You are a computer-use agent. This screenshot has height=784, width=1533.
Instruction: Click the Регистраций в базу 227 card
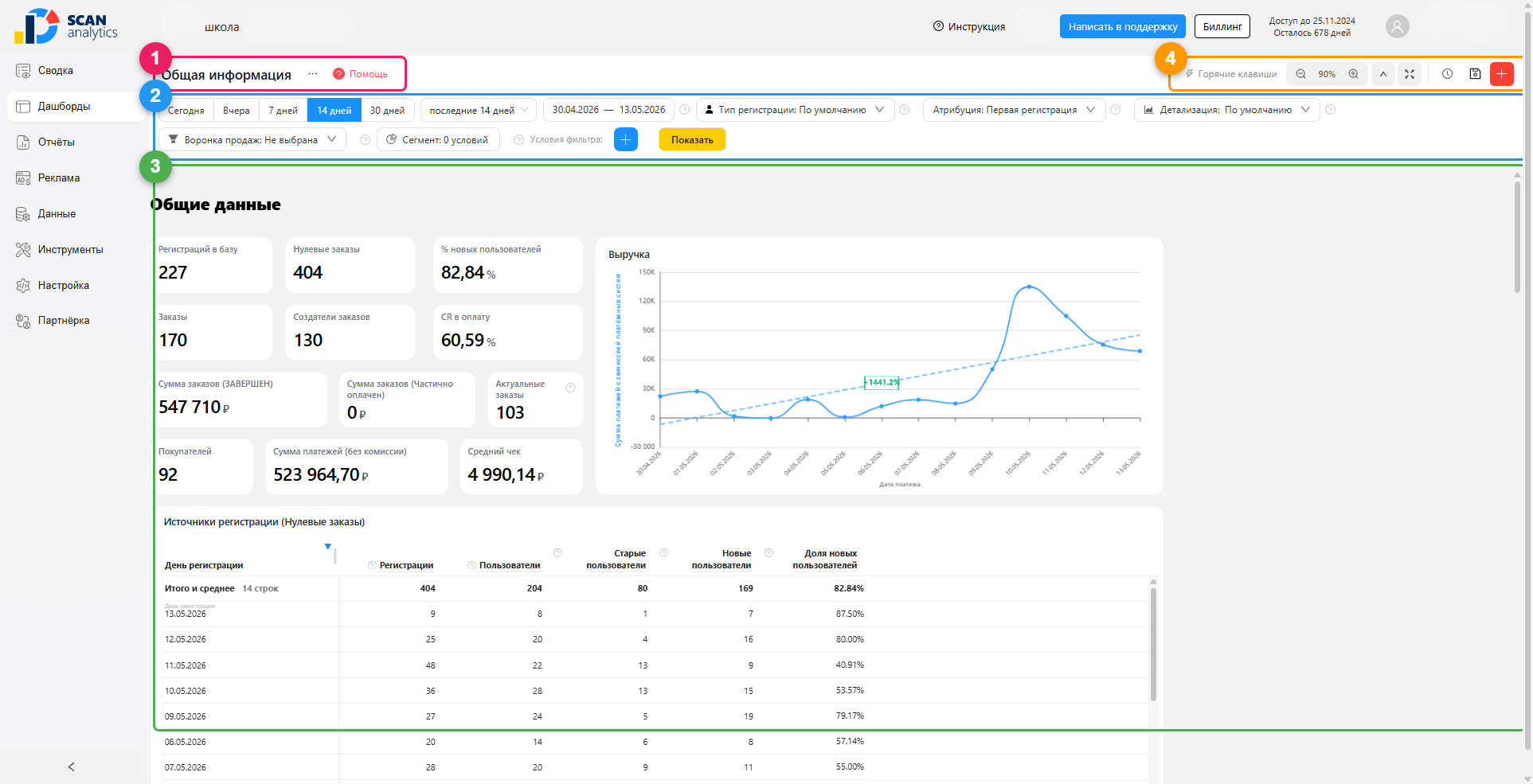pos(213,265)
